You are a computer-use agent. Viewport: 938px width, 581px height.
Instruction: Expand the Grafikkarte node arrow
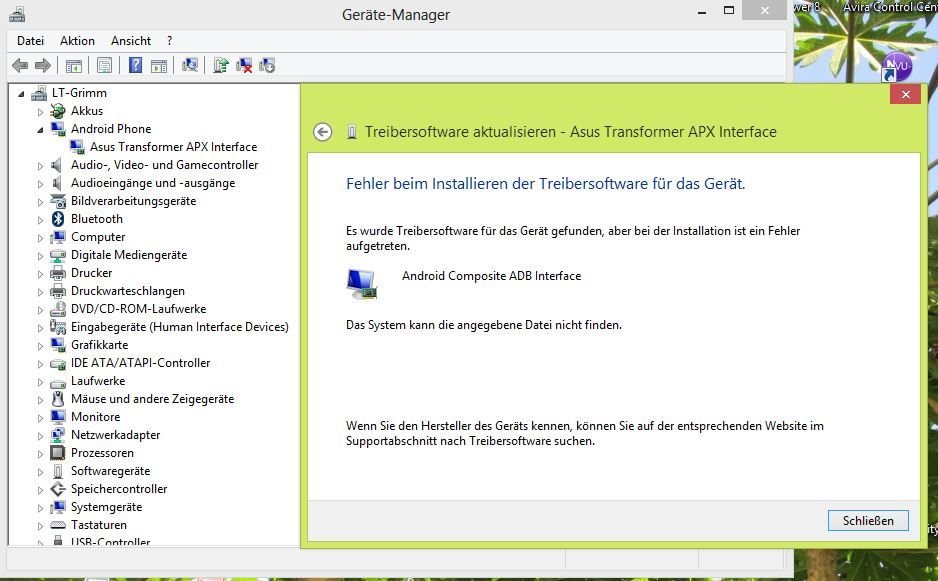coord(40,346)
